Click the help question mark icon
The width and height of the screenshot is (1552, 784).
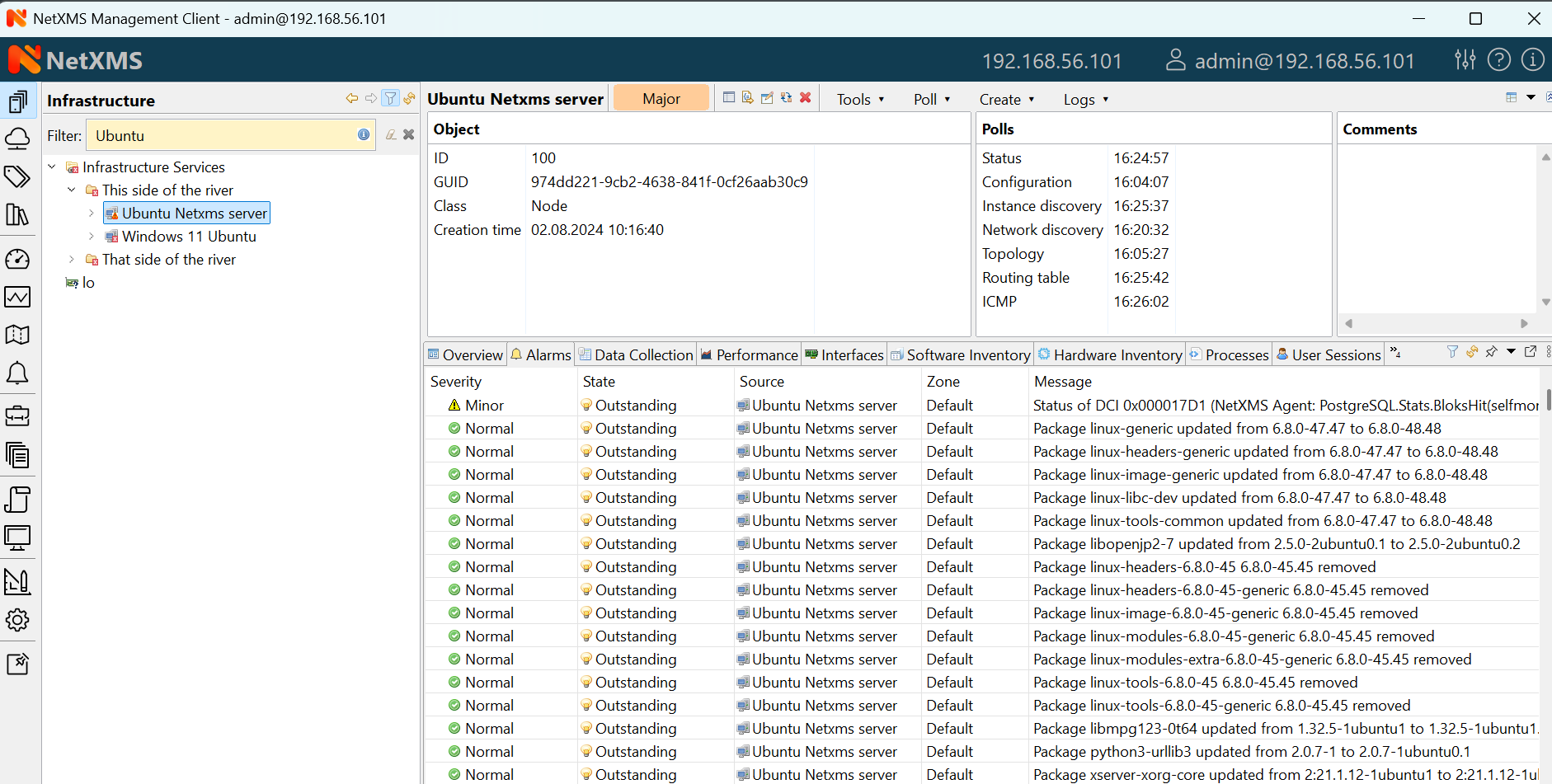(1498, 60)
